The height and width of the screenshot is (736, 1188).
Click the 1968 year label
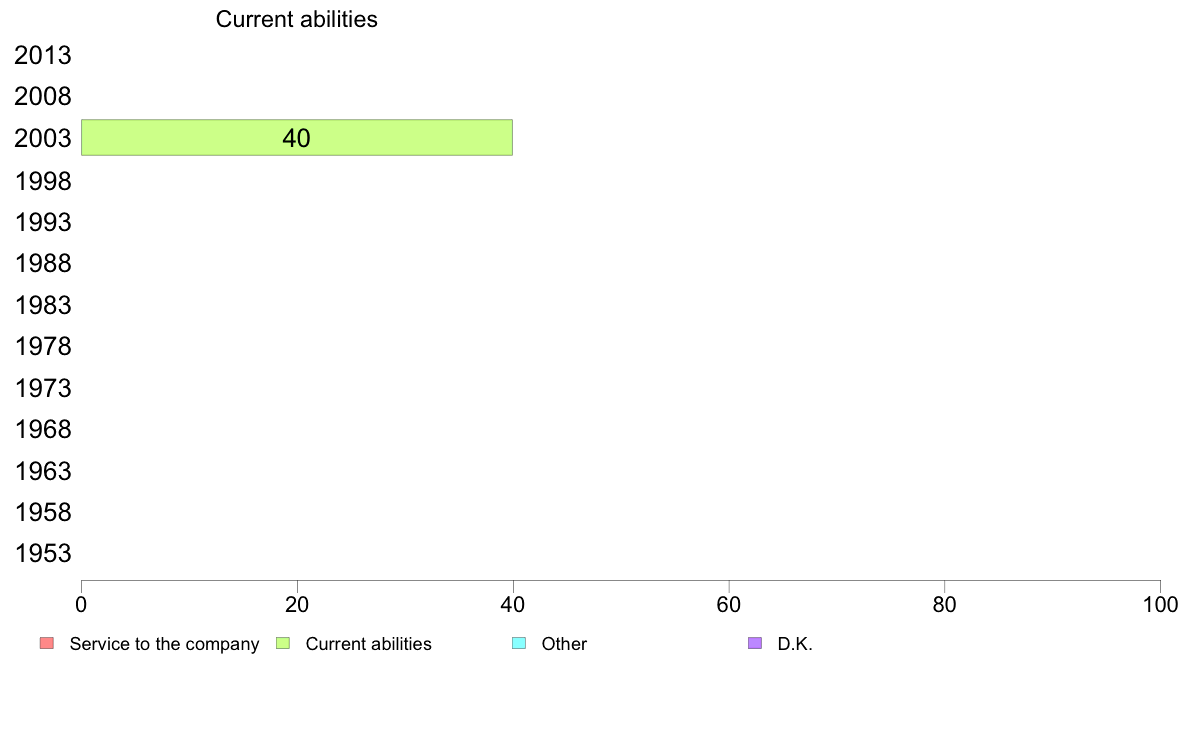[x=43, y=429]
